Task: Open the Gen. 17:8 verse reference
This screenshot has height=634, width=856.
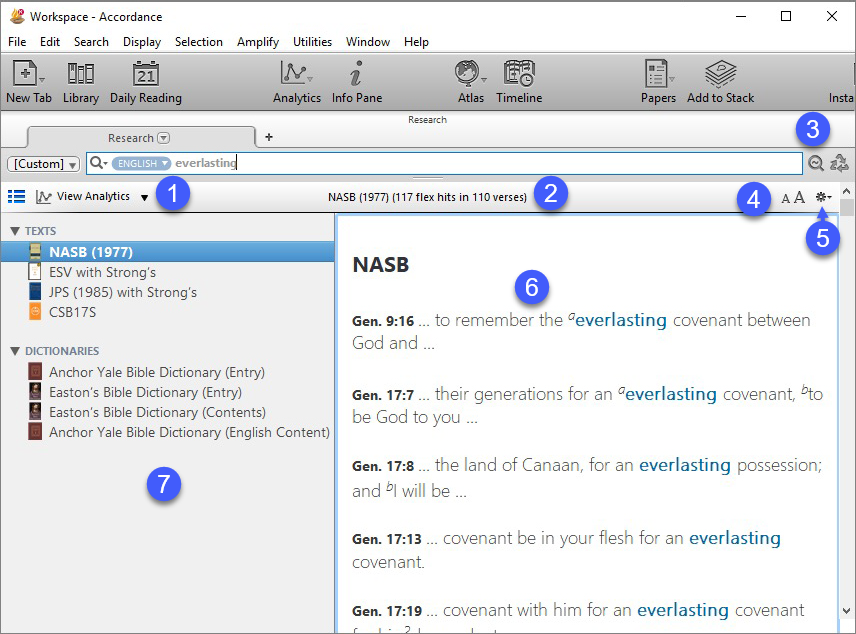Action: (383, 466)
